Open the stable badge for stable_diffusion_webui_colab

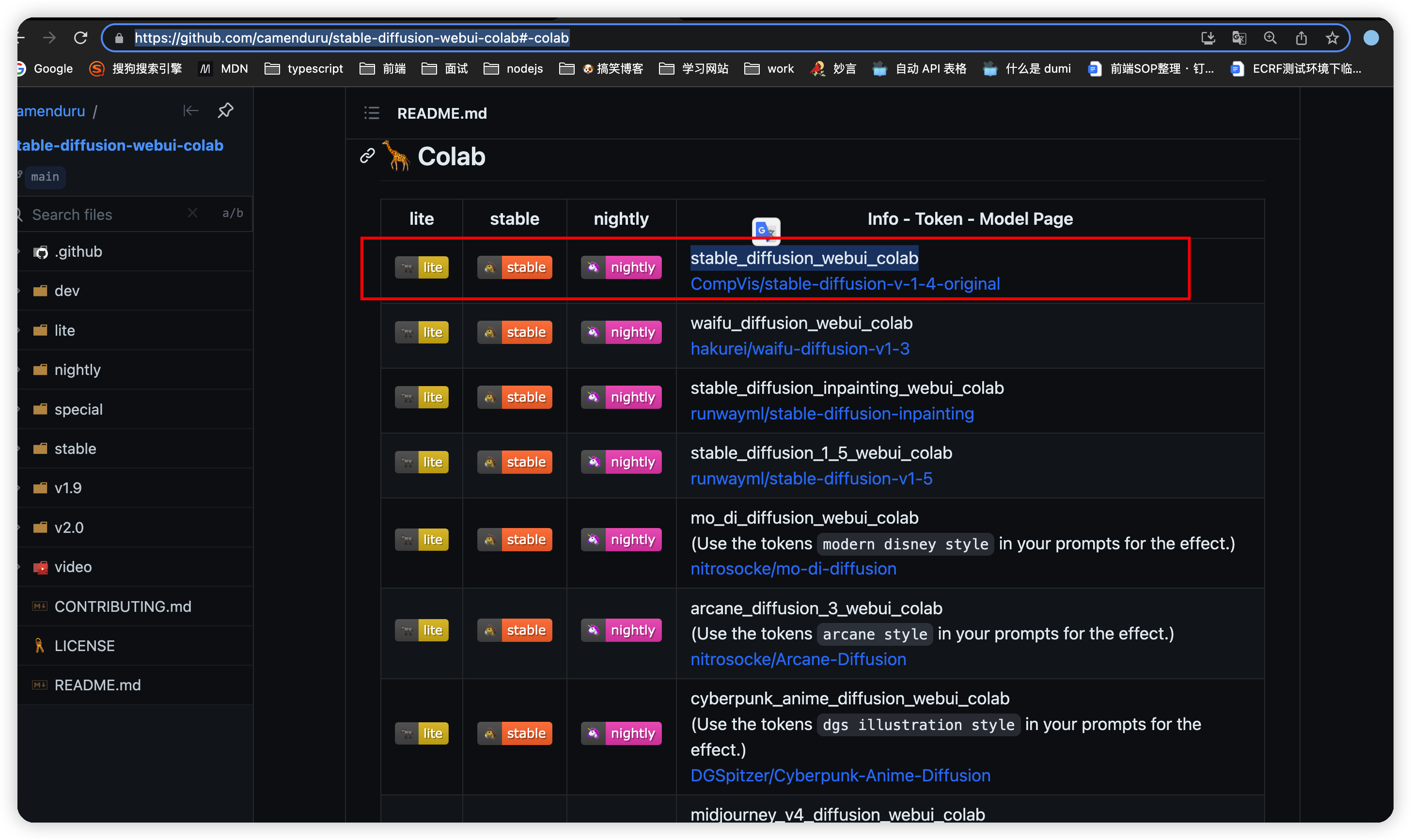pos(515,267)
